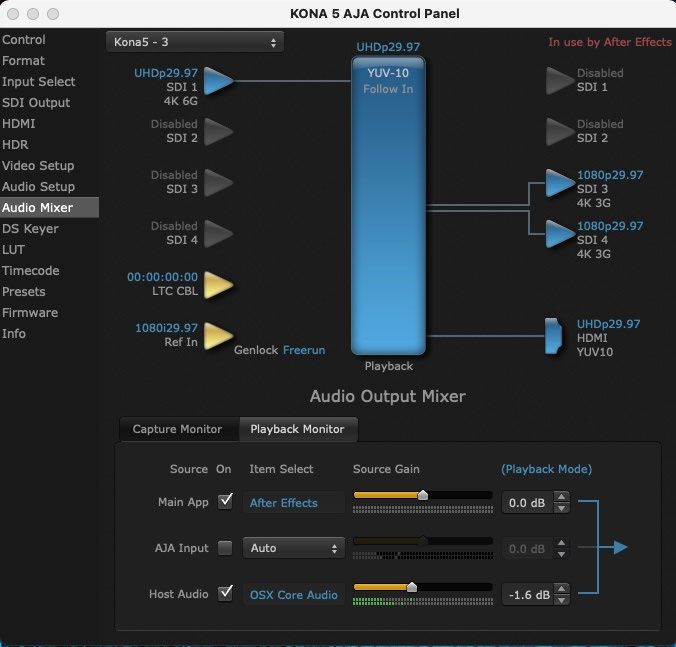The width and height of the screenshot is (676, 647).
Task: Click the mixer output blue arrow
Action: [x=620, y=547]
